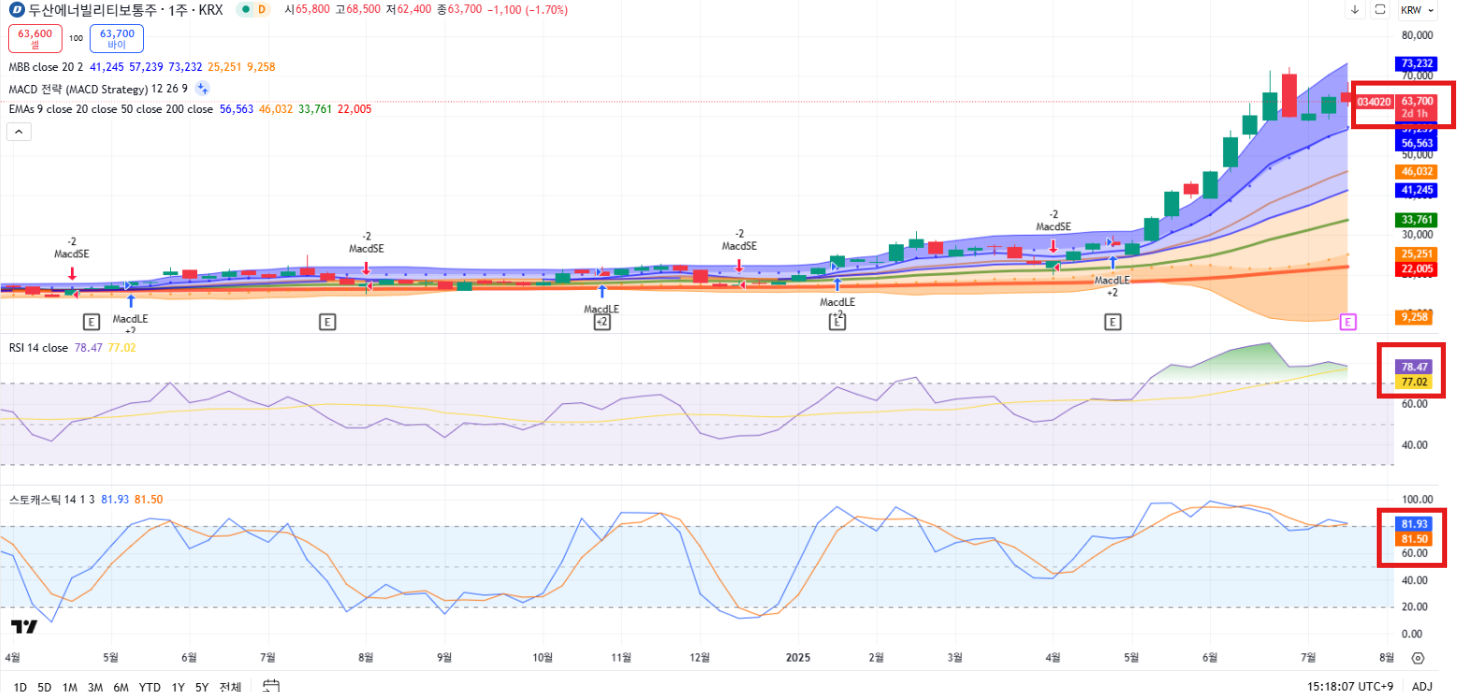Click the purple 78.47 RSI scale label

(x=1413, y=368)
